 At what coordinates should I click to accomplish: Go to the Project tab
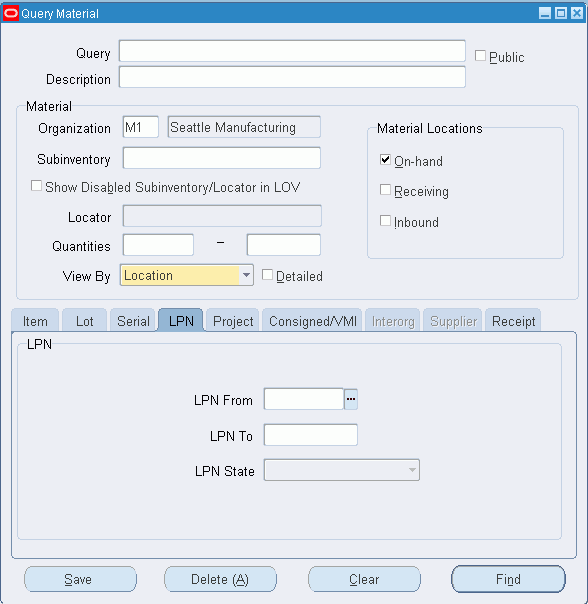[x=233, y=320]
